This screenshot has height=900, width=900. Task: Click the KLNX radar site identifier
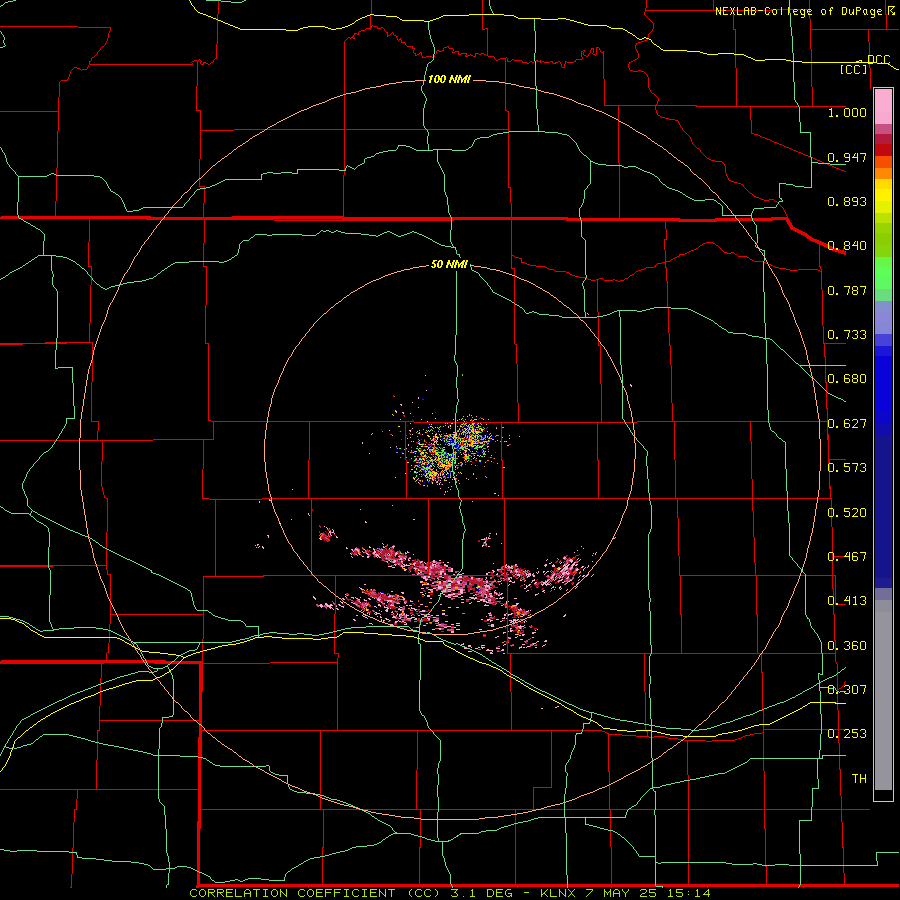tap(557, 893)
